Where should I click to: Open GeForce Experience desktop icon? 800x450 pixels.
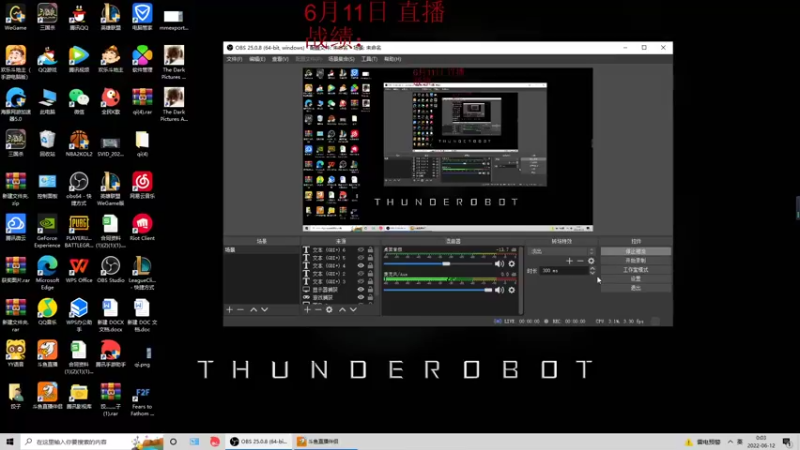click(47, 231)
